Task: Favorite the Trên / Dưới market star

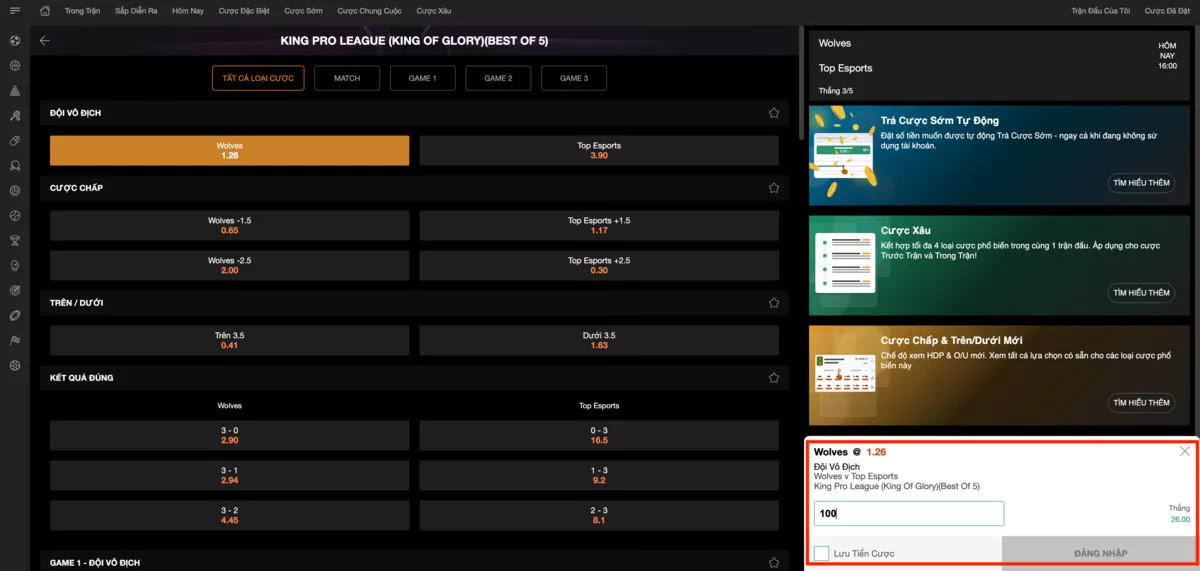Action: point(774,303)
